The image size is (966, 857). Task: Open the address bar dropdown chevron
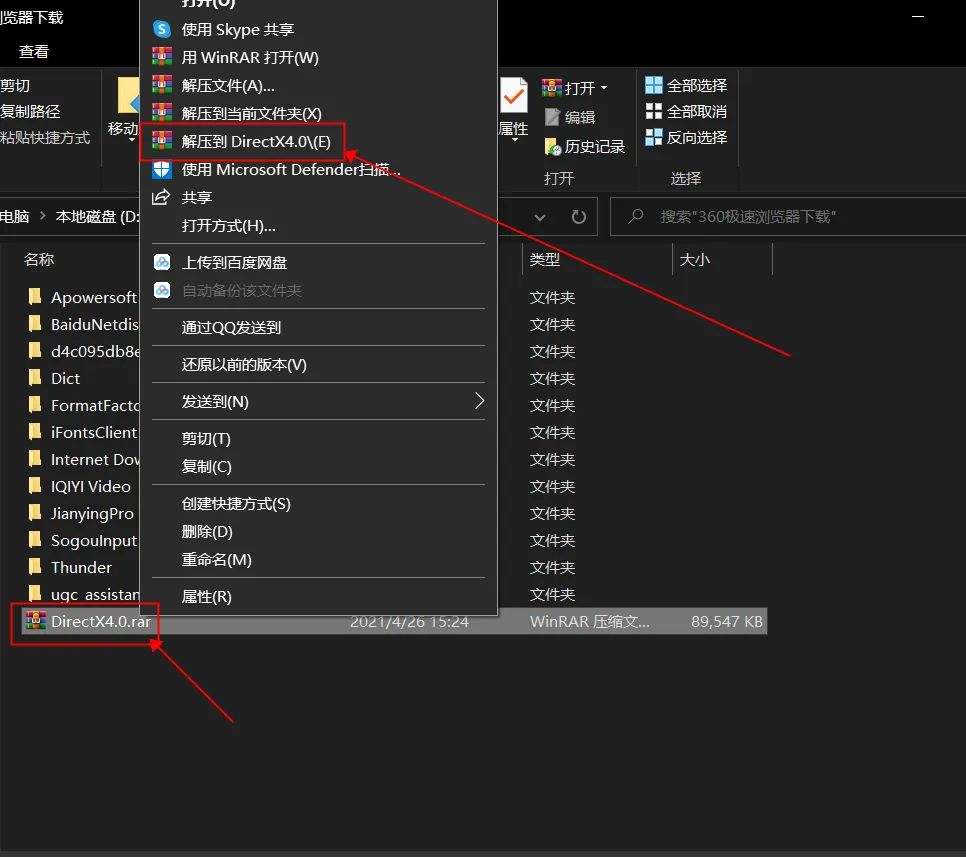(x=540, y=216)
